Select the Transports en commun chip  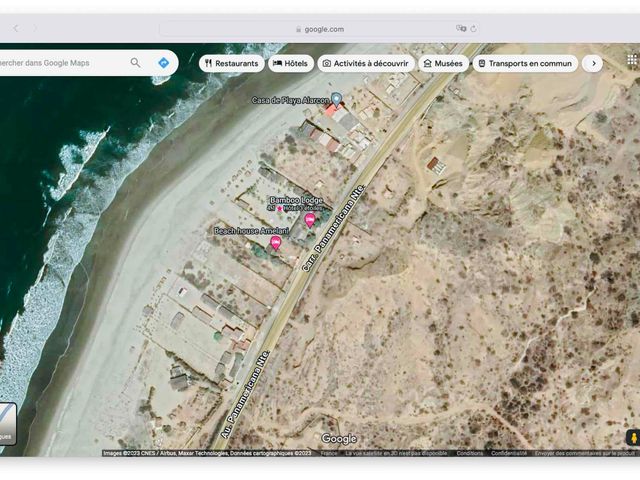(x=525, y=63)
